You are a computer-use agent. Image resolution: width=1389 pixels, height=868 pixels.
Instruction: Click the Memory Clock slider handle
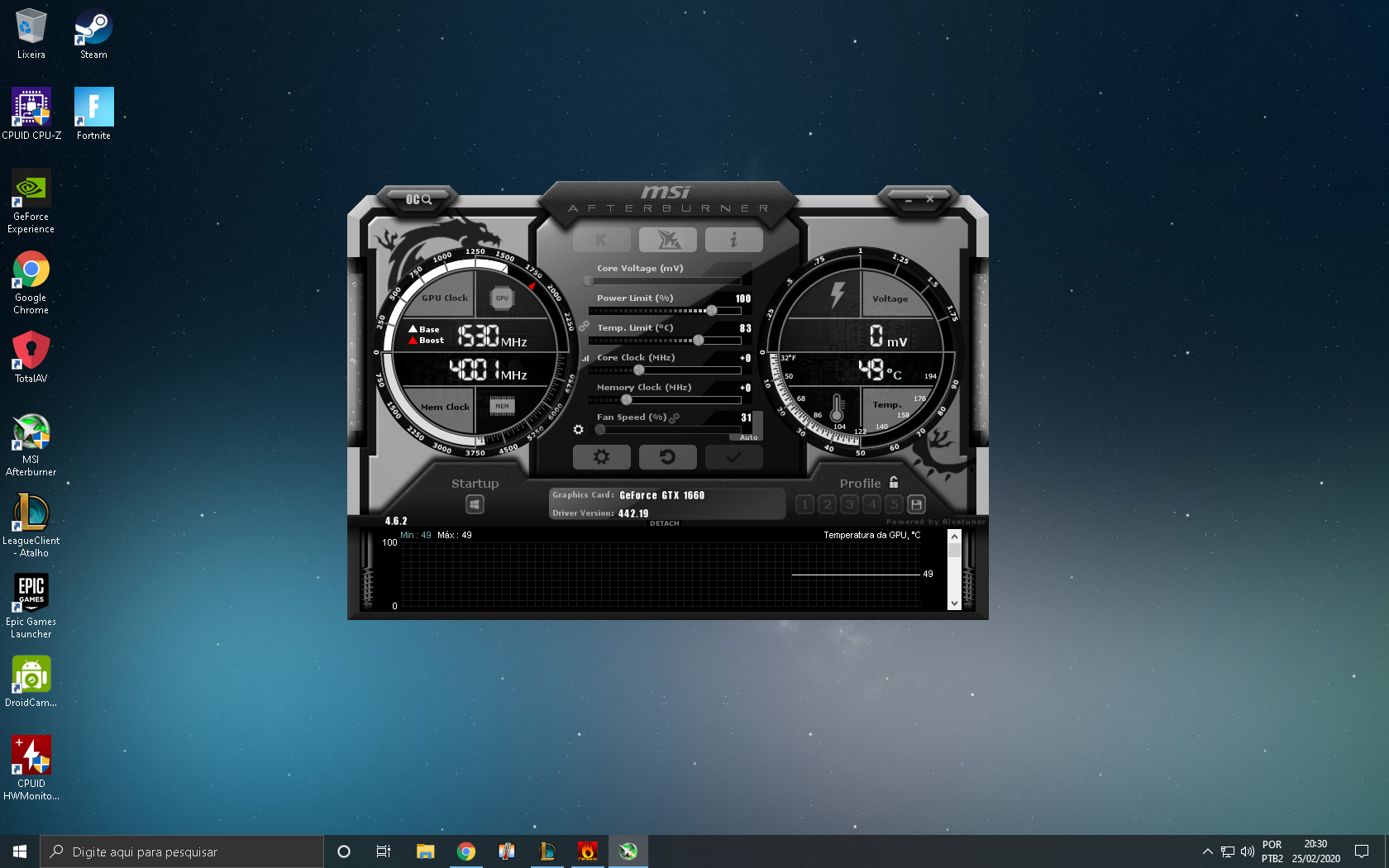627,400
